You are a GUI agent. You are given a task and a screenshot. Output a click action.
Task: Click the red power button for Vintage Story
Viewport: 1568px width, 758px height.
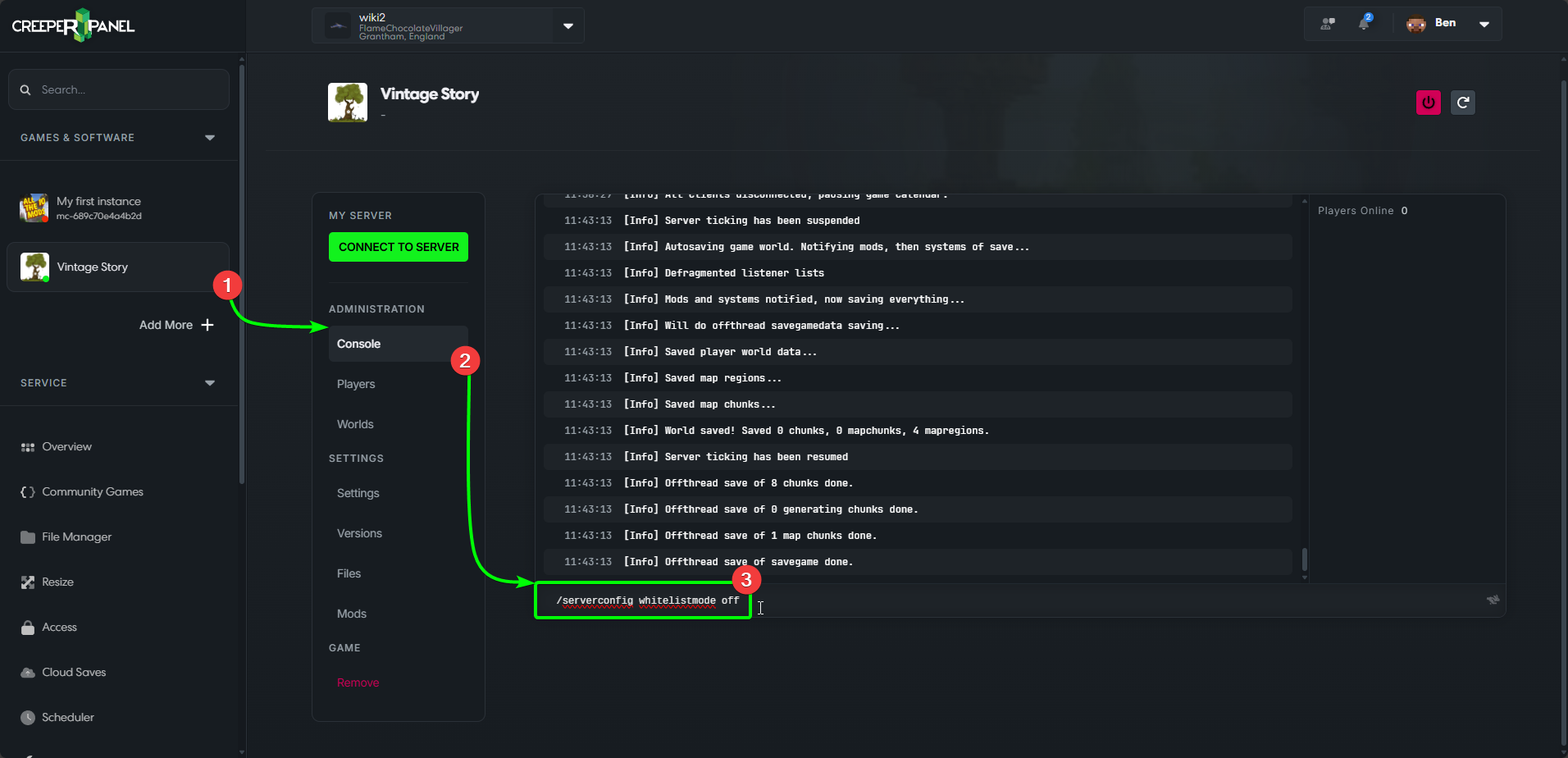tap(1429, 103)
